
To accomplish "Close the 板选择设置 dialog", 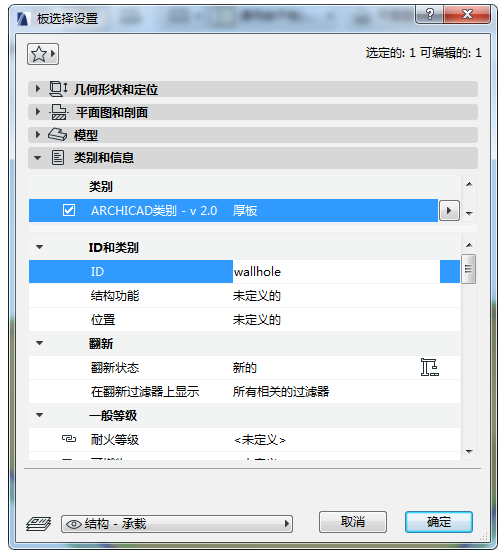I will coord(467,14).
